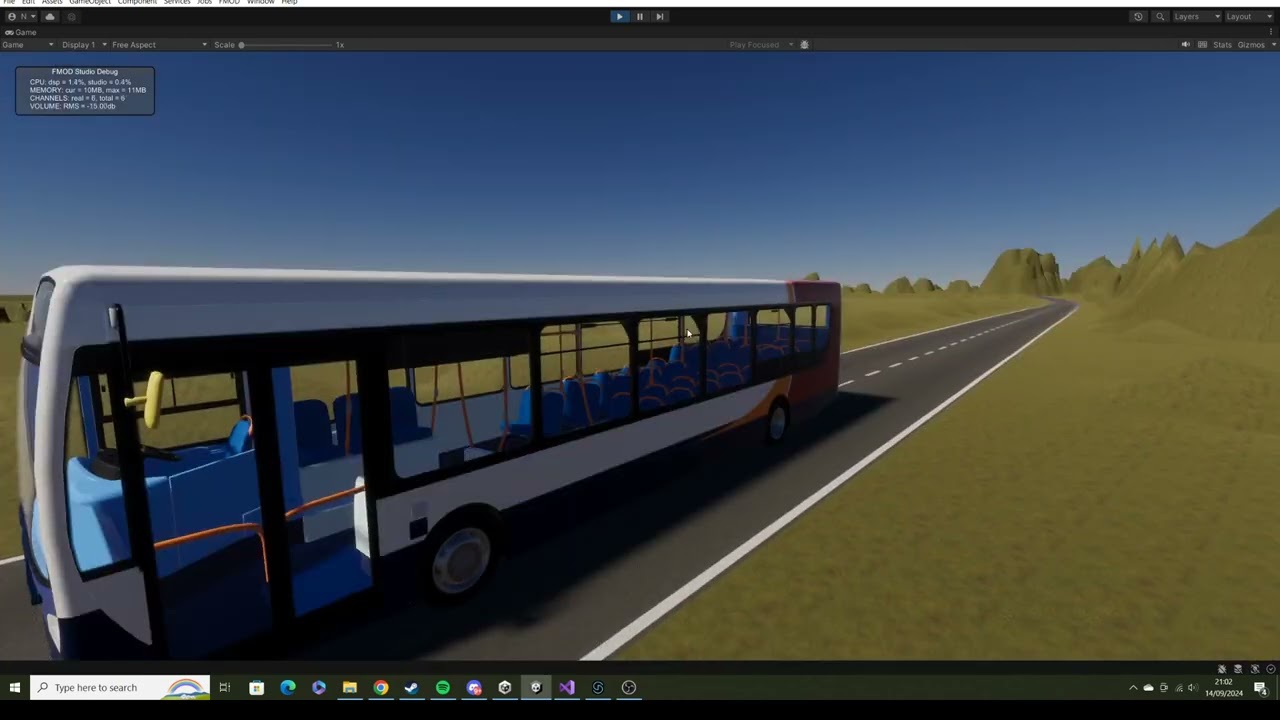Open the Game view mode dropdown
The image size is (1280, 720).
point(28,45)
